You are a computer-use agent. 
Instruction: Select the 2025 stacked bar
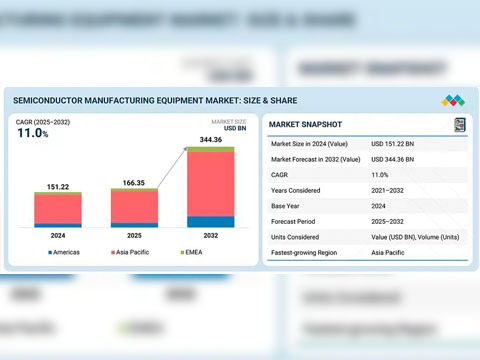tap(134, 208)
